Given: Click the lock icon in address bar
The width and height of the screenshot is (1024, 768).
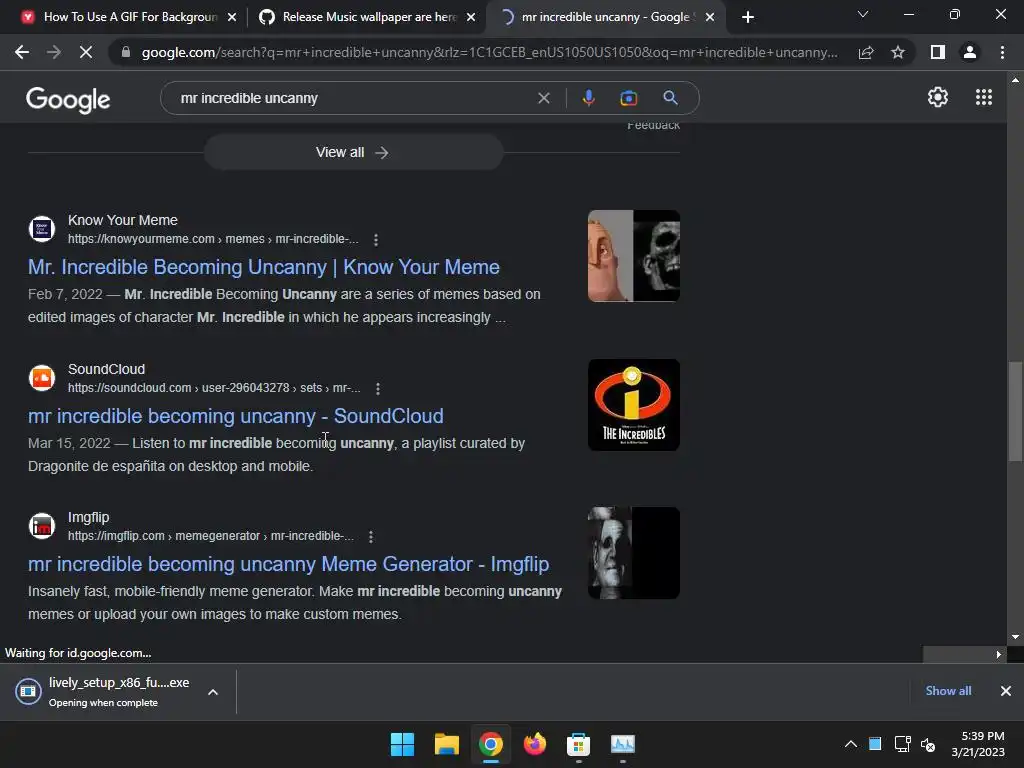Looking at the screenshot, I should [x=125, y=52].
